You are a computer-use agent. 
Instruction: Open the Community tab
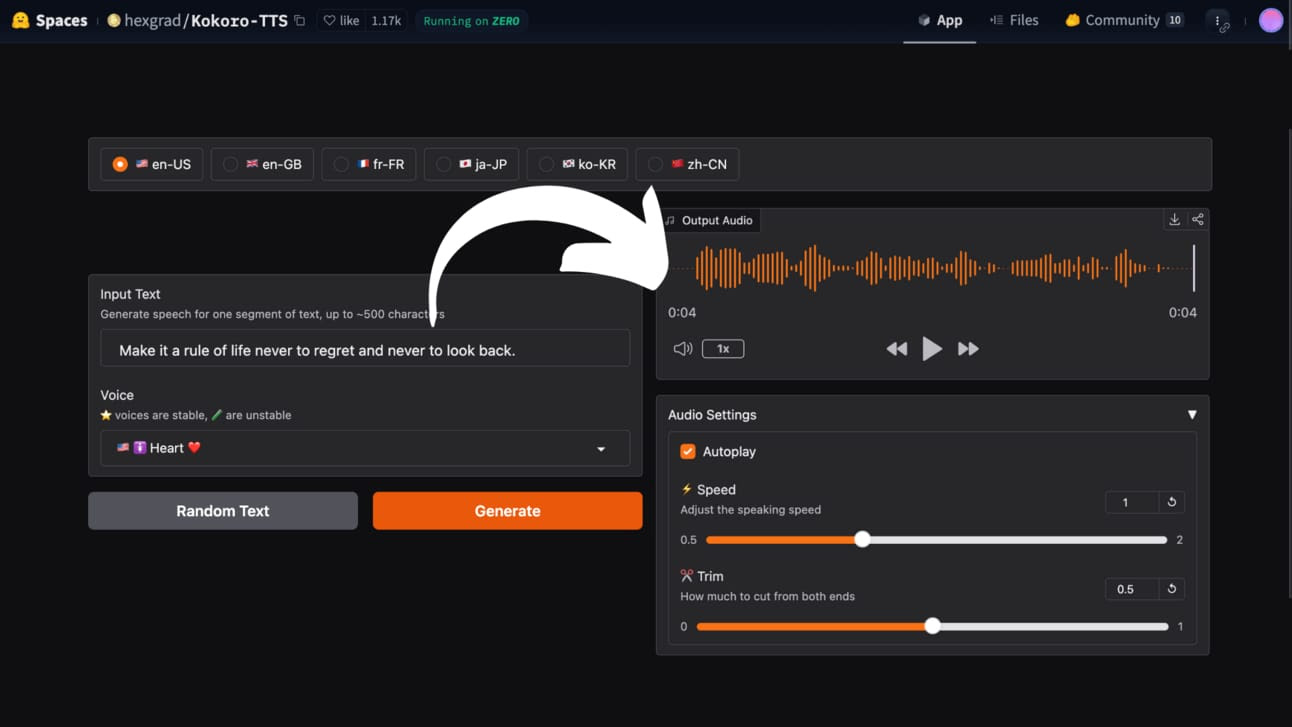(x=1124, y=20)
